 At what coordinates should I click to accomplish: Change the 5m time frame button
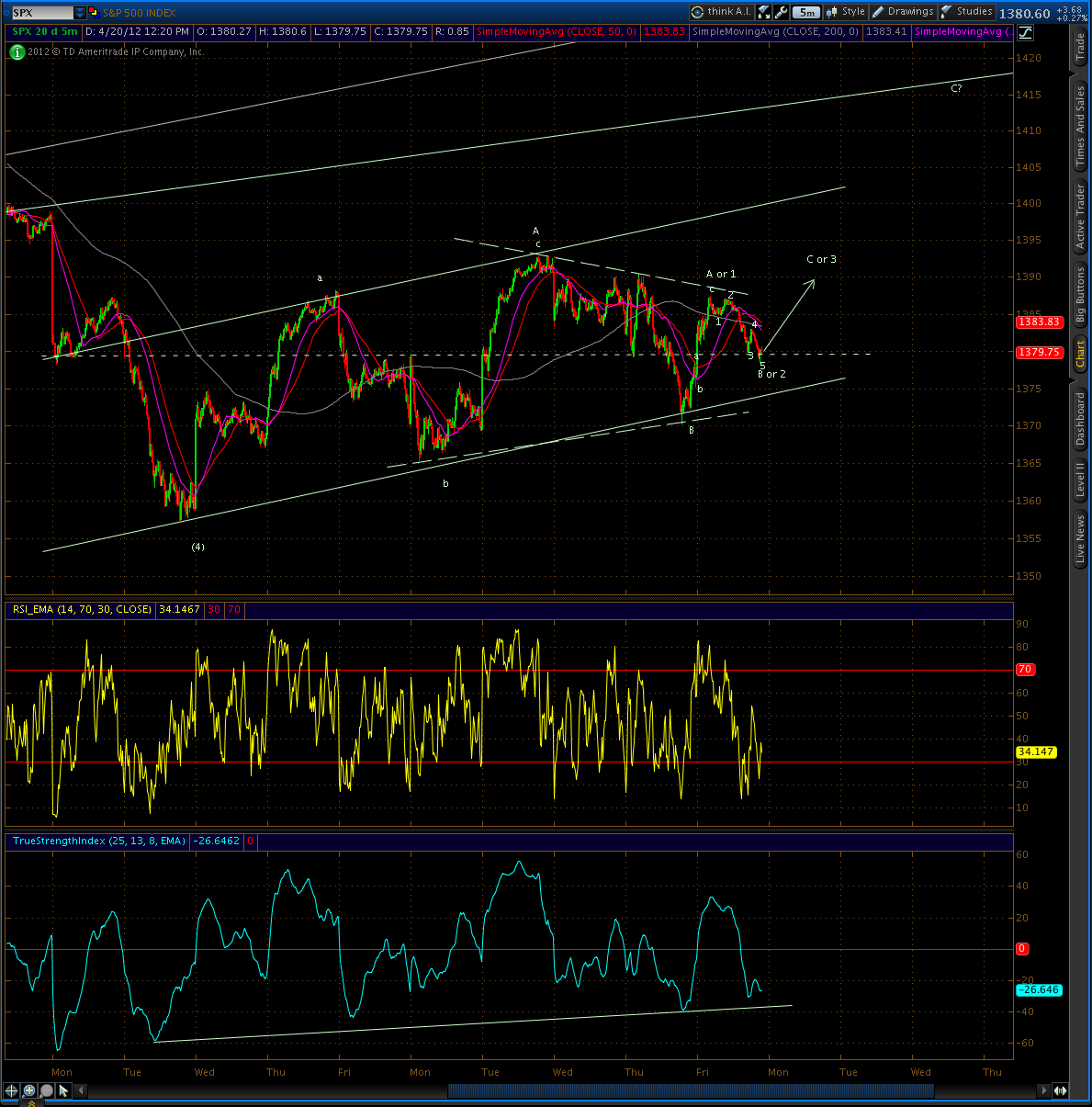coord(806,12)
